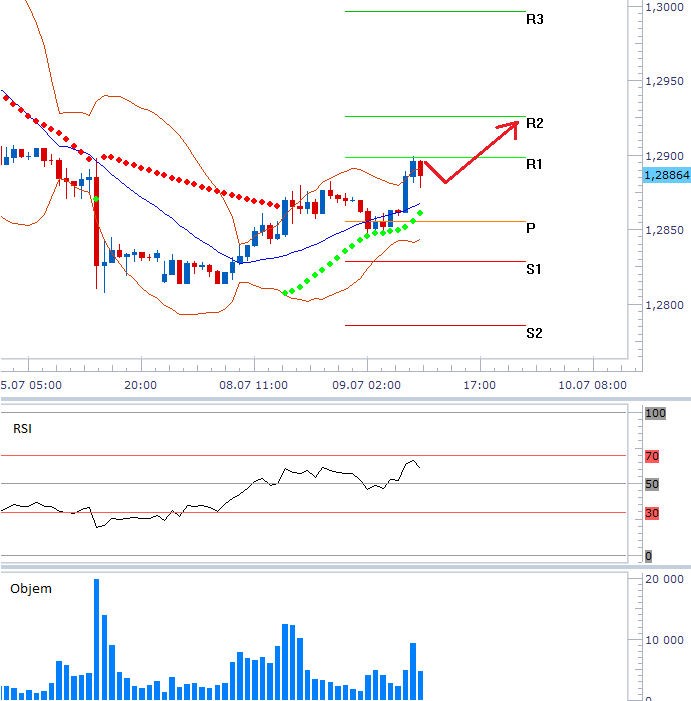This screenshot has width=691, height=701.
Task: Click the 10.07 08:00 time label
Action: [x=593, y=385]
